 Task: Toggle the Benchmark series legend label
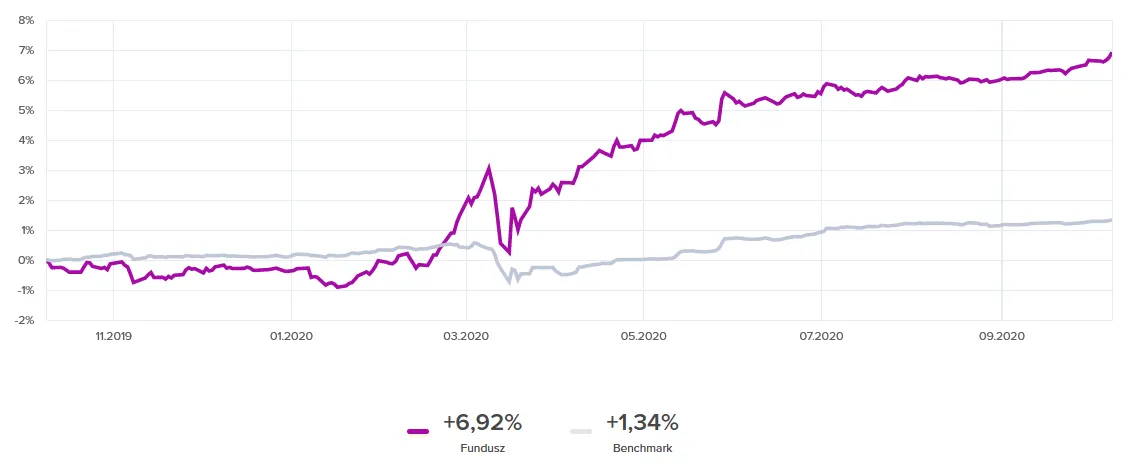tap(642, 448)
